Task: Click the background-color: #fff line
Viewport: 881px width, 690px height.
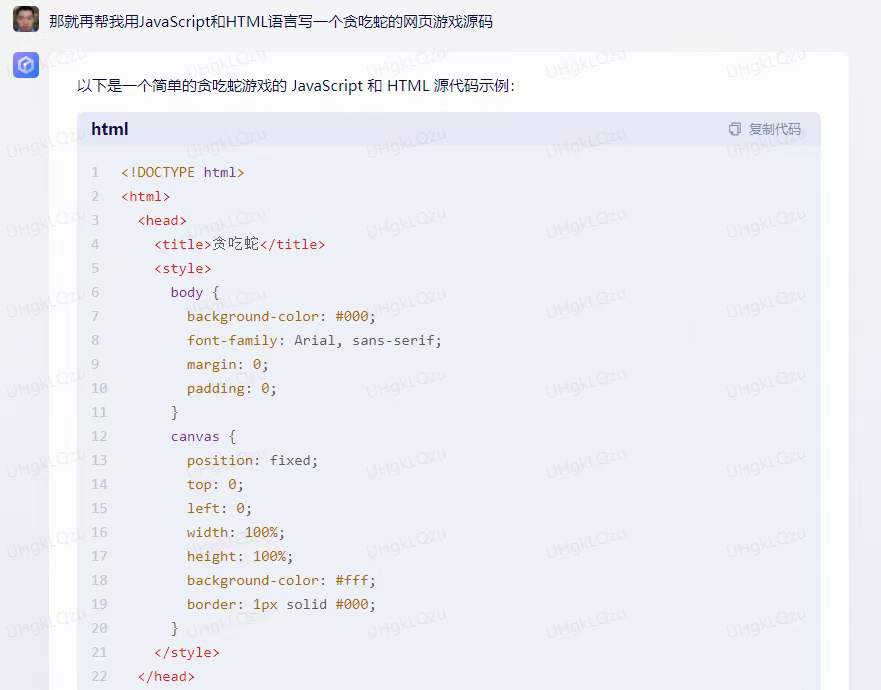Action: tap(281, 580)
